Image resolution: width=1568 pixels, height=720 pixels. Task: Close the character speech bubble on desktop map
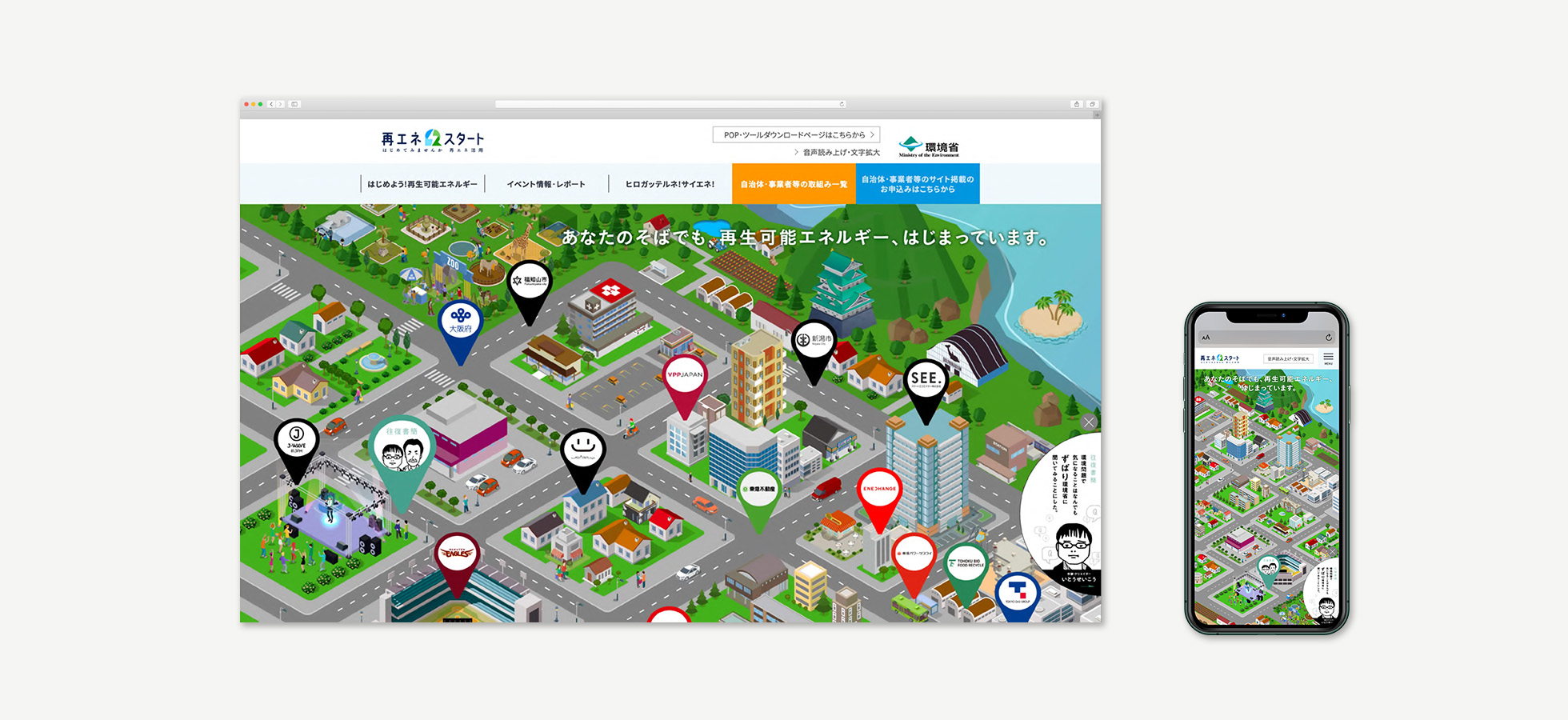tap(1089, 422)
